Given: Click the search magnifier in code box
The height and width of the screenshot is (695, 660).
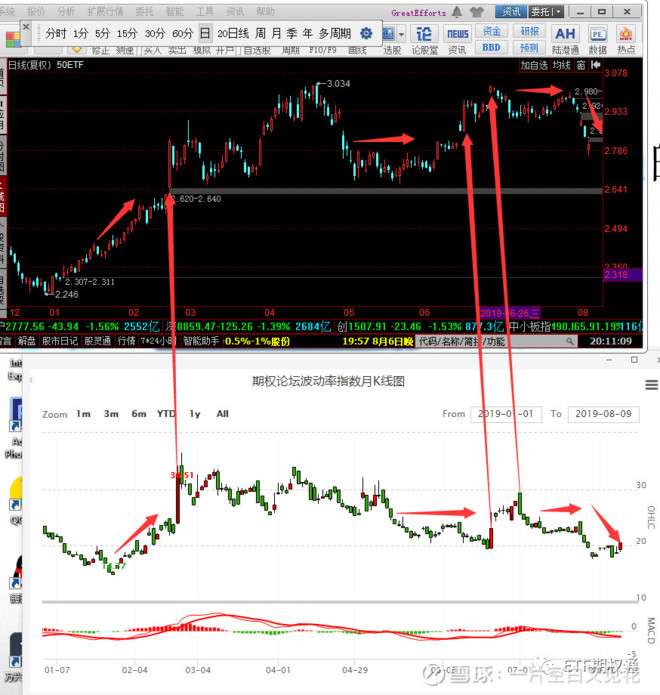Looking at the screenshot, I should (570, 341).
